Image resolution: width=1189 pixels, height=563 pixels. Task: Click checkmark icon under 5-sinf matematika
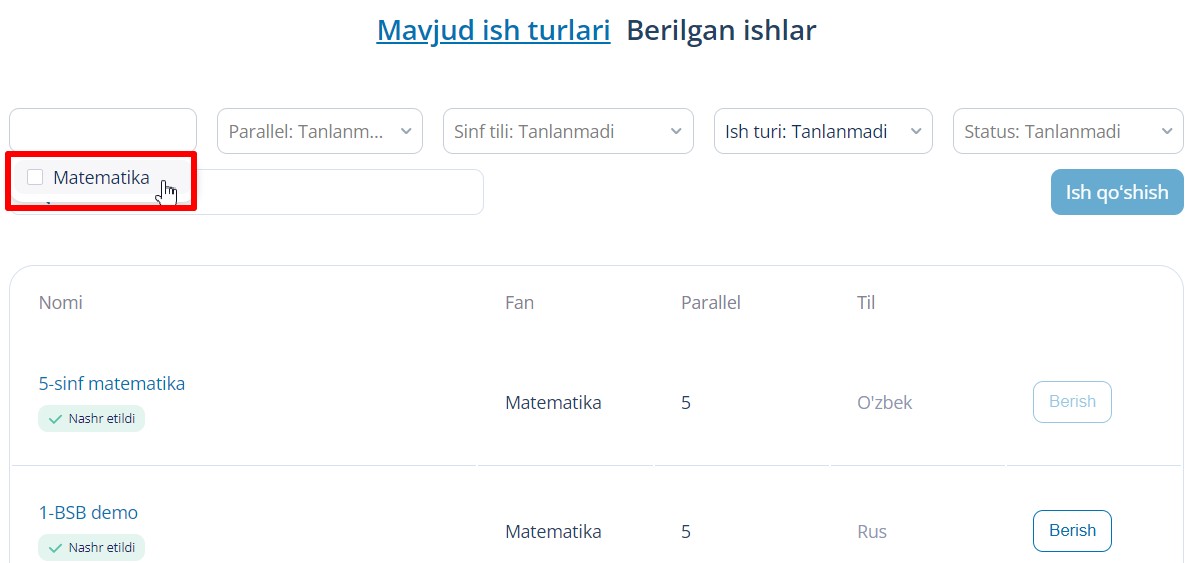click(55, 419)
